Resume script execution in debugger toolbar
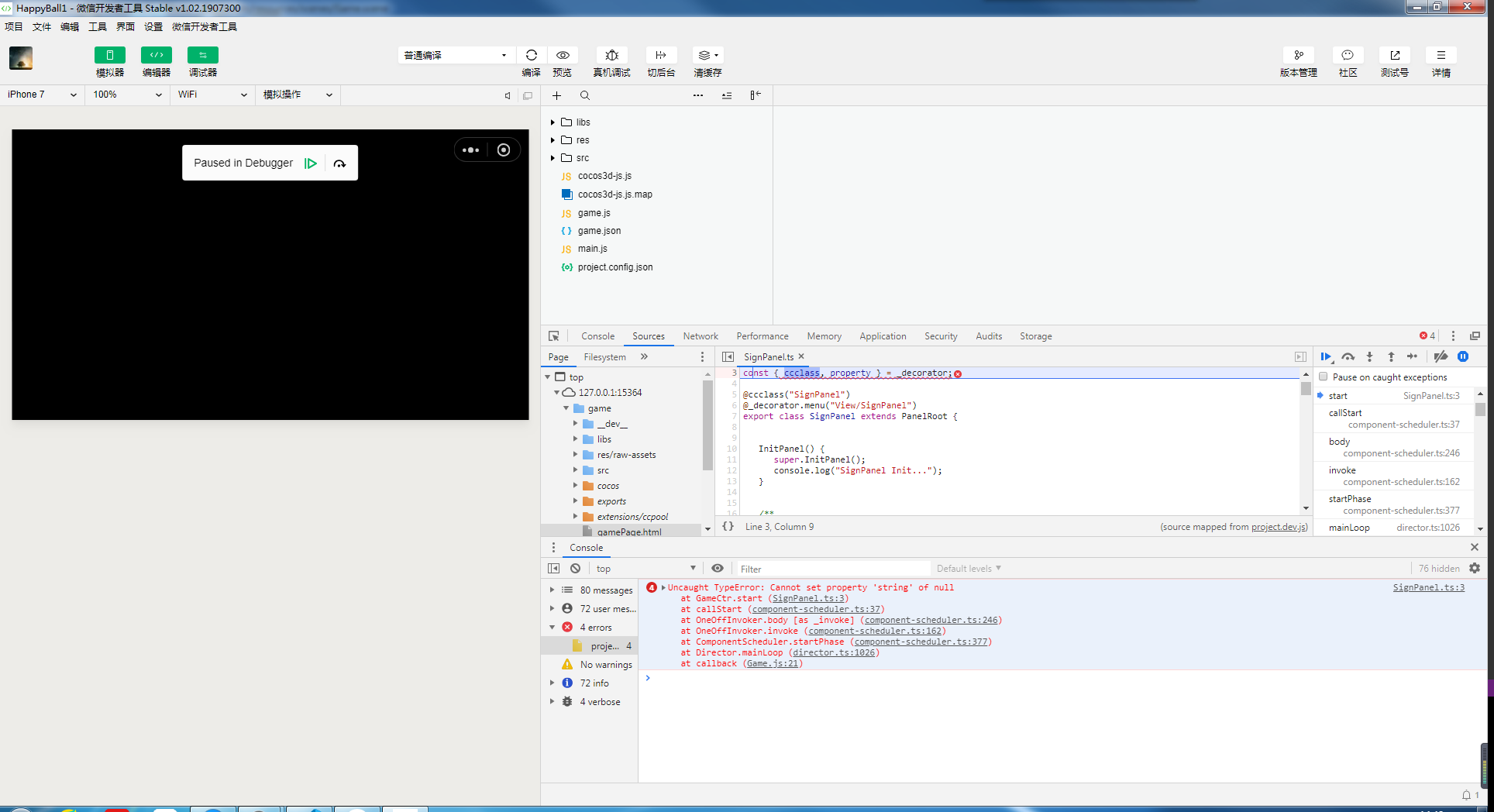The image size is (1494, 812). click(1326, 356)
